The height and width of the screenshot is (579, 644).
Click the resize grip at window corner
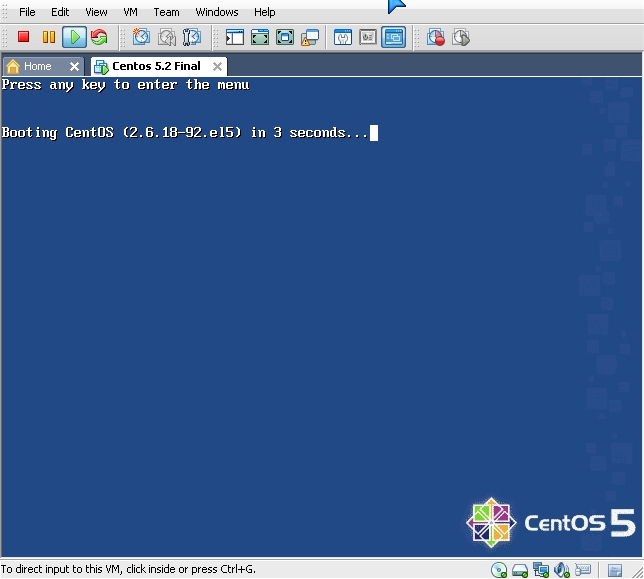[x=637, y=572]
